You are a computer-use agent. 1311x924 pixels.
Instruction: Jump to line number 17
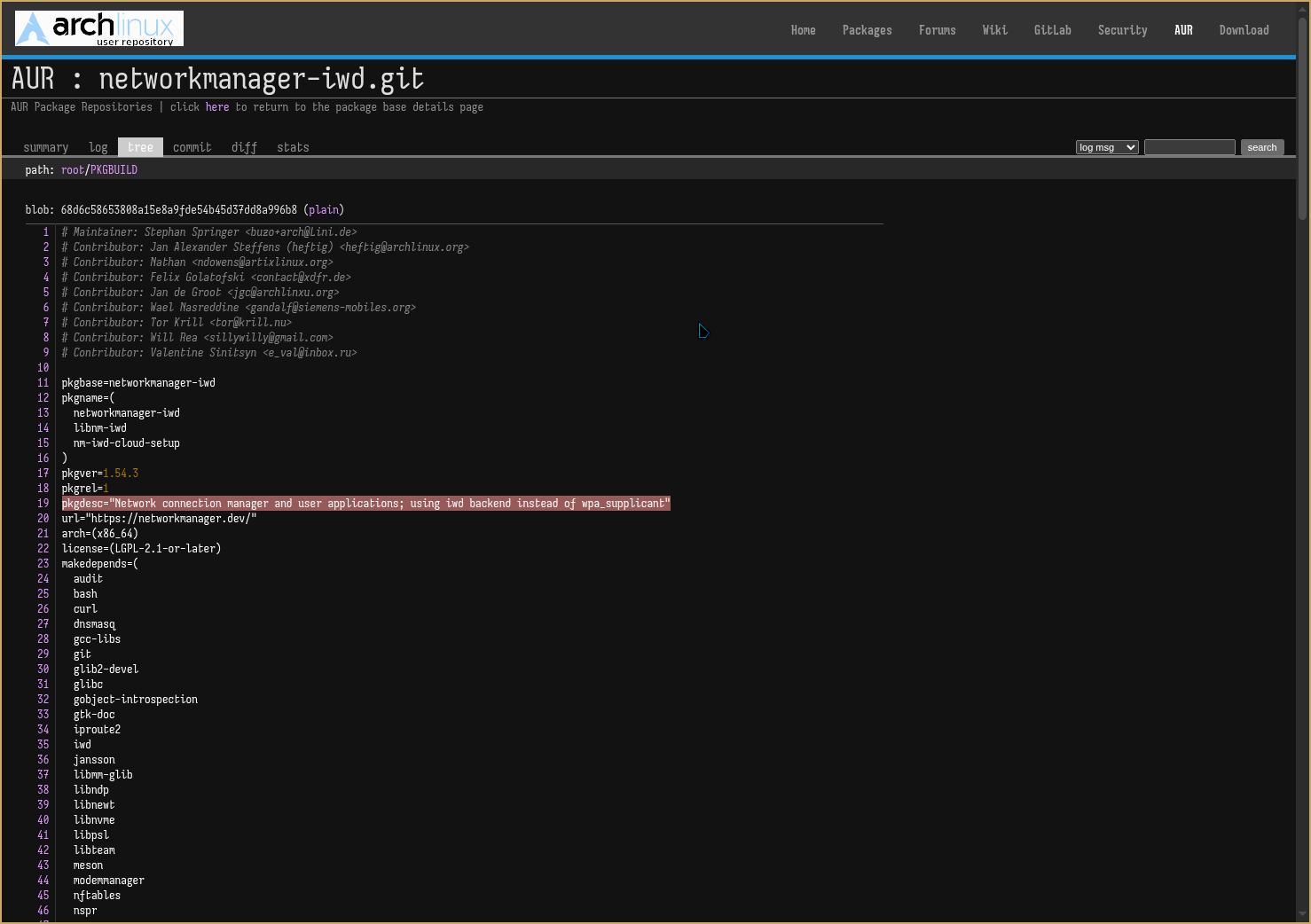coord(43,474)
